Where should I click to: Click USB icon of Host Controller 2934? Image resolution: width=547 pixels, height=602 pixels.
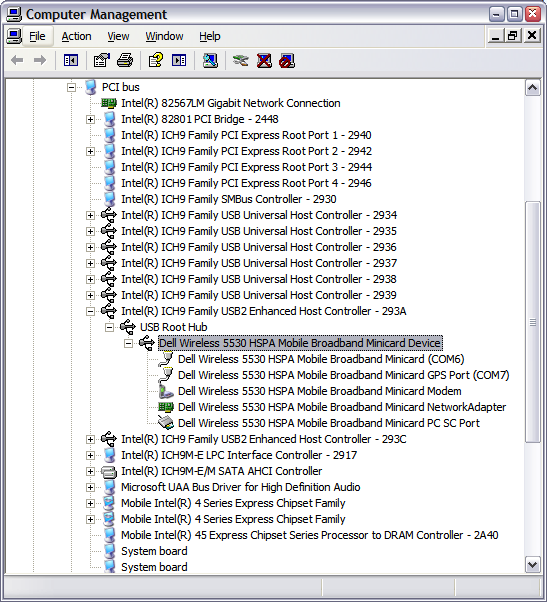click(x=109, y=215)
